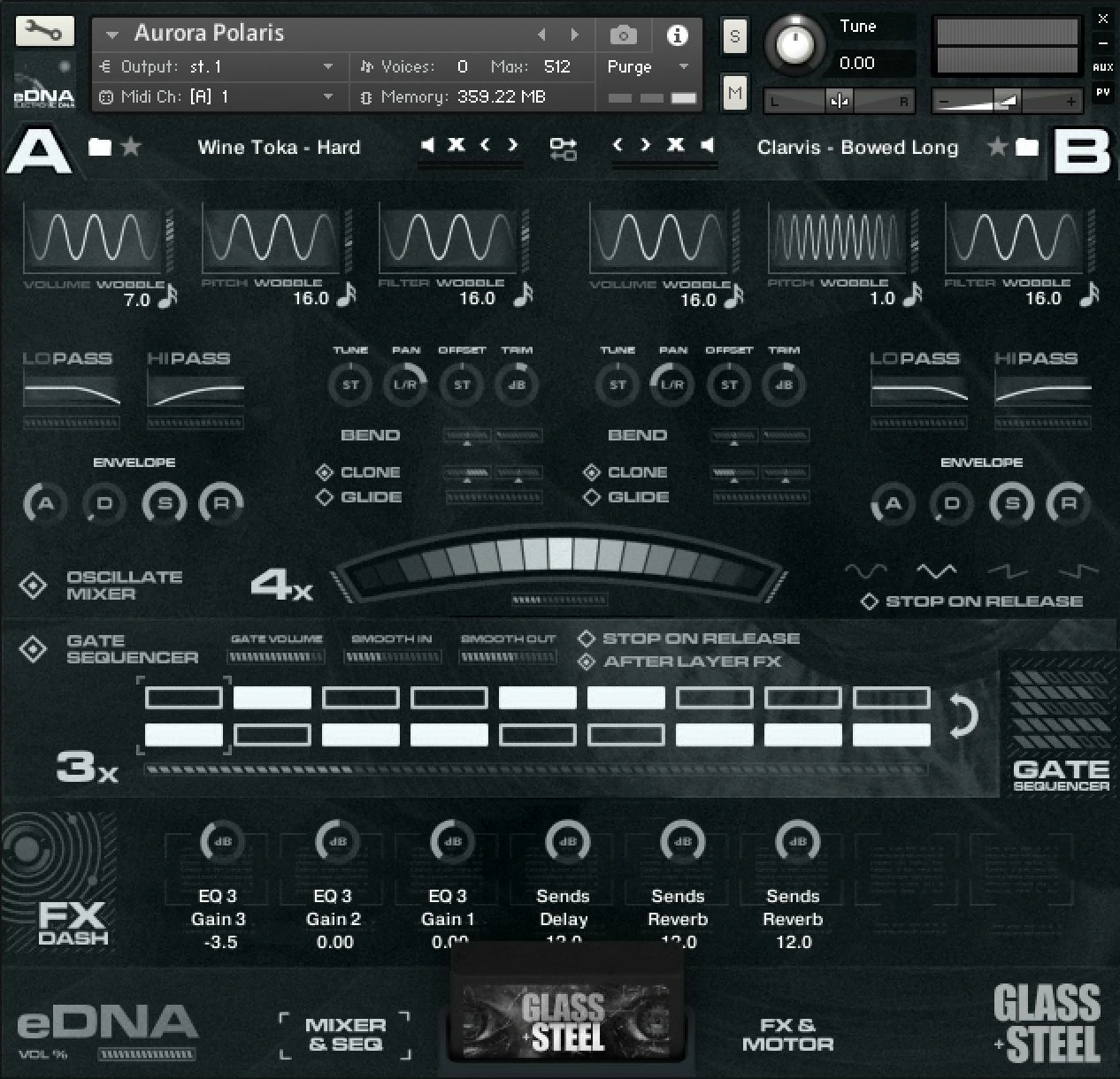
Task: Change oscillate mixer 4x speed multiplier
Action: click(x=281, y=585)
